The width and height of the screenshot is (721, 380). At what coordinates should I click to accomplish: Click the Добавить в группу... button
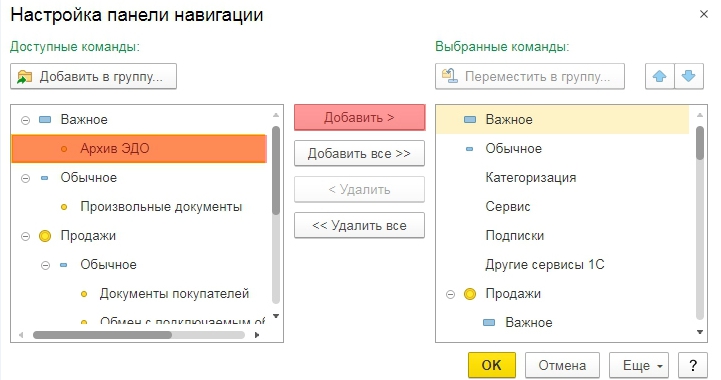tap(93, 76)
